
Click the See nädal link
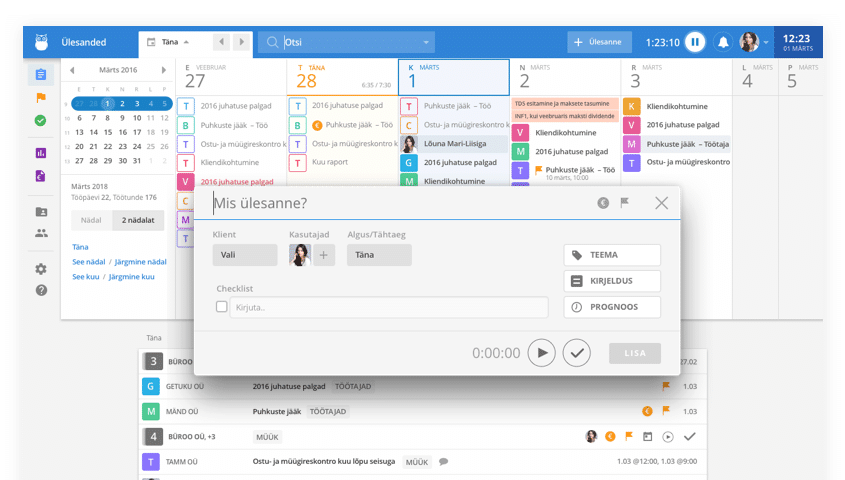click(x=89, y=262)
